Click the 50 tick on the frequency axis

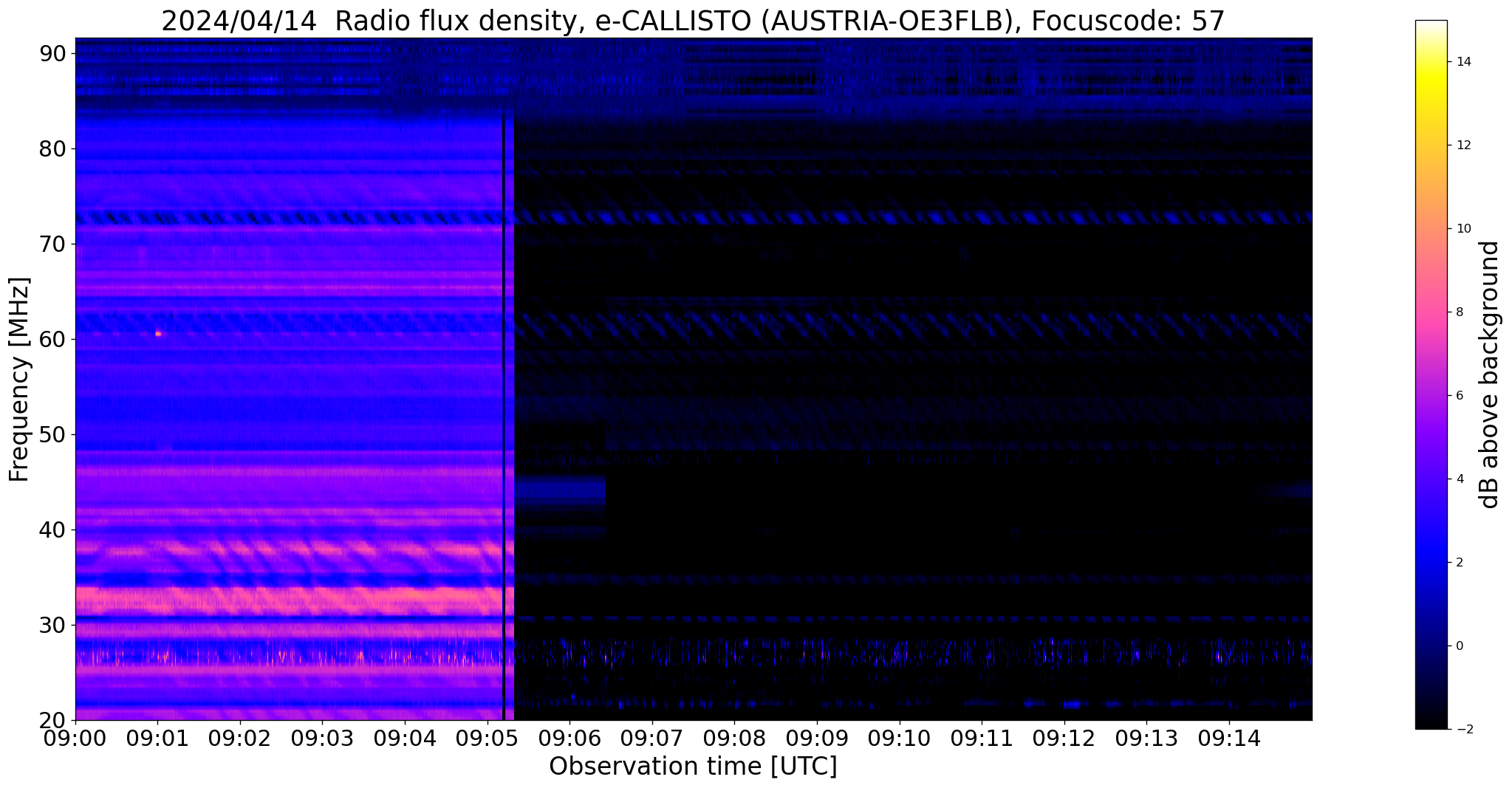(52, 435)
